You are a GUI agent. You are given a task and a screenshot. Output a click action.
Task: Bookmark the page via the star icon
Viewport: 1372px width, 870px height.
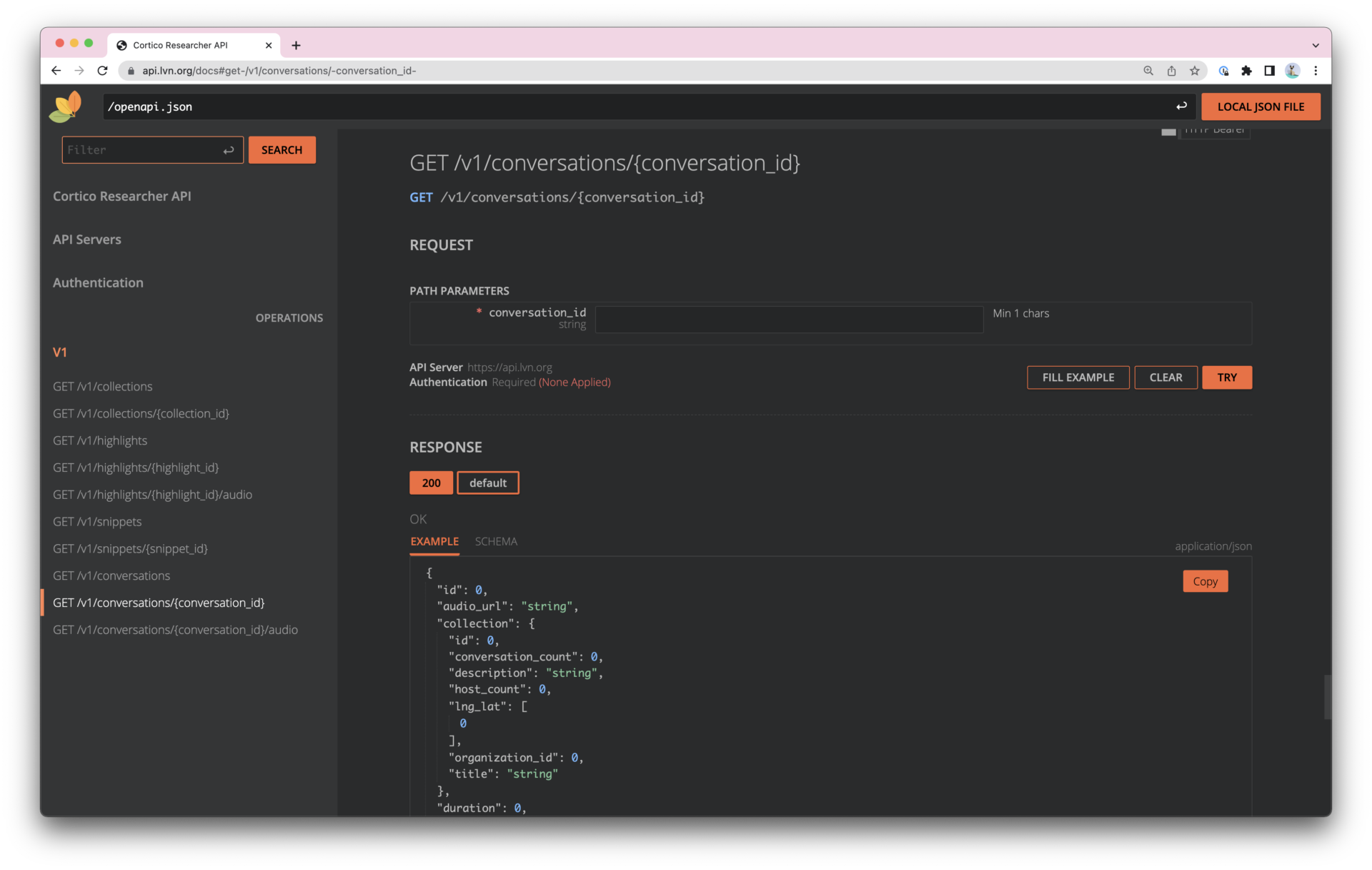(1194, 71)
